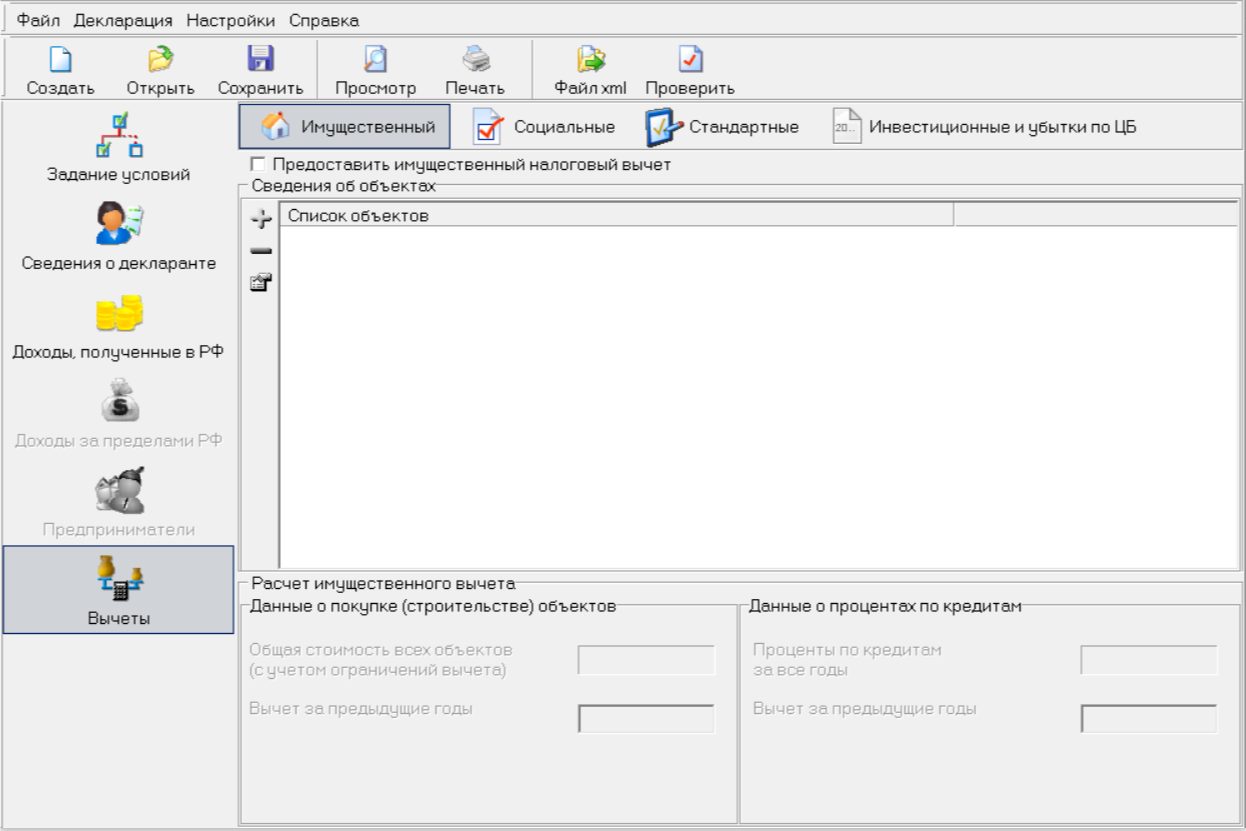
Task: Switch to Стандартные deduction tab
Action: (721, 127)
